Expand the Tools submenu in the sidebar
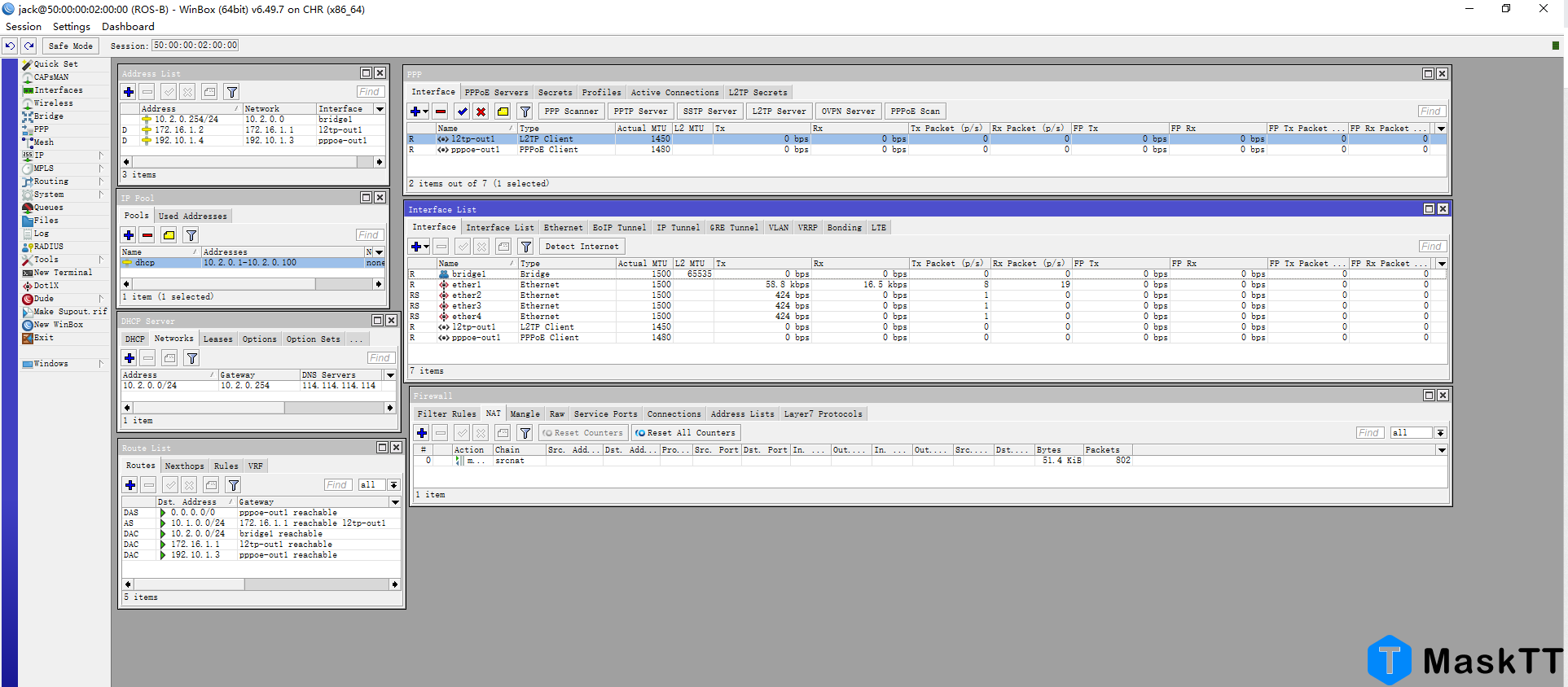Image resolution: width=1568 pixels, height=687 pixels. coord(101,259)
